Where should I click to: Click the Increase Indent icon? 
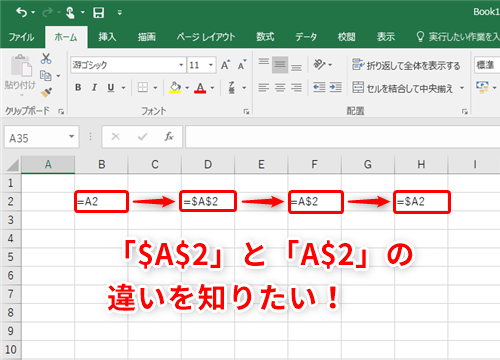click(335, 87)
